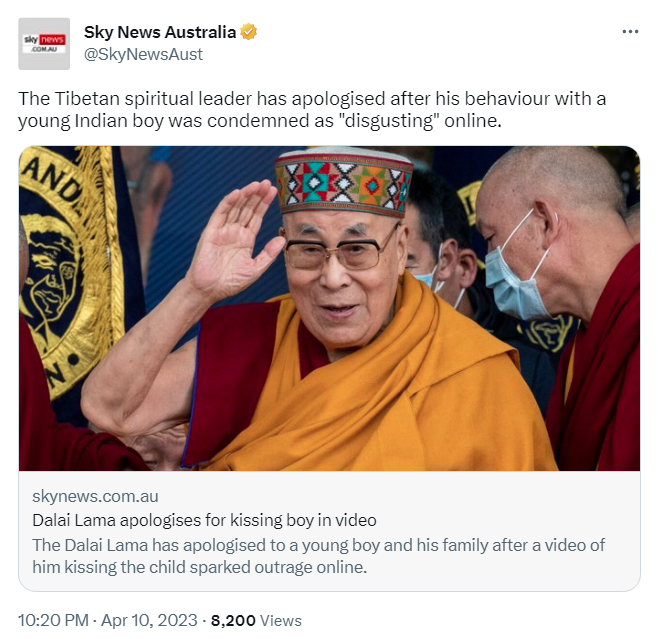658x639 pixels.
Task: Click the "Views" label
Action: pos(281,621)
